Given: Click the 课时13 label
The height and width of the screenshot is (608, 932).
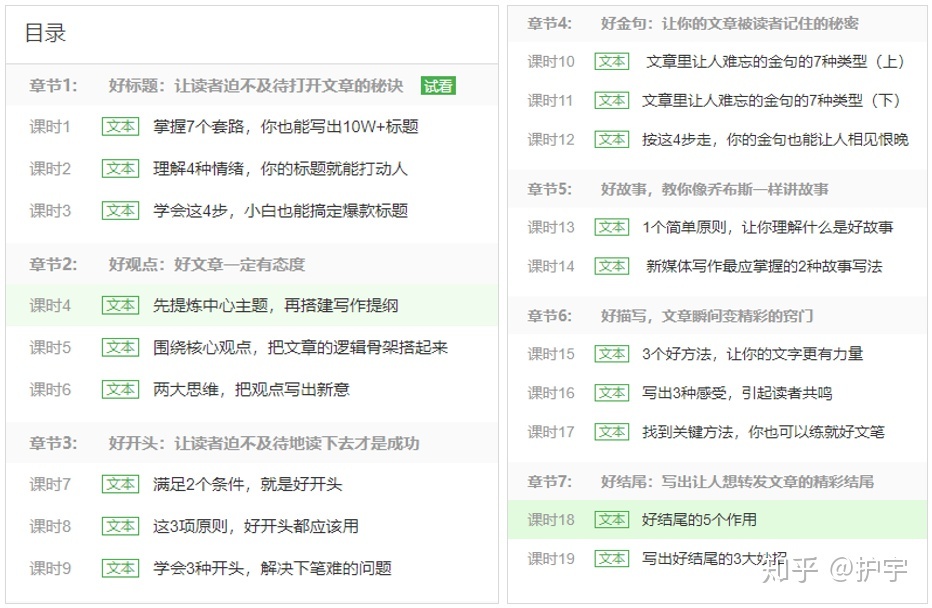Looking at the screenshot, I should click(551, 227).
